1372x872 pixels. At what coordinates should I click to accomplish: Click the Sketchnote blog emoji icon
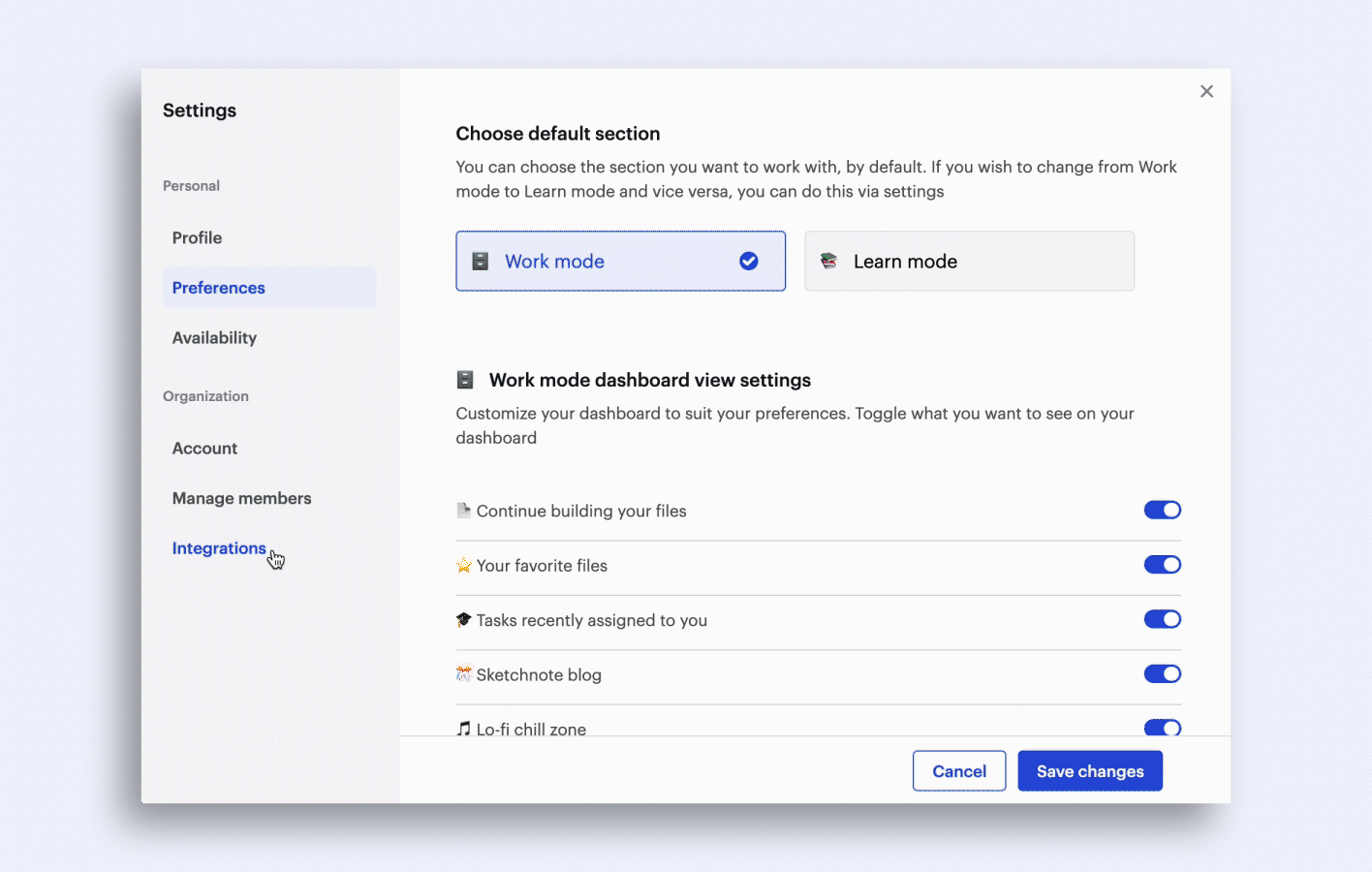(463, 673)
